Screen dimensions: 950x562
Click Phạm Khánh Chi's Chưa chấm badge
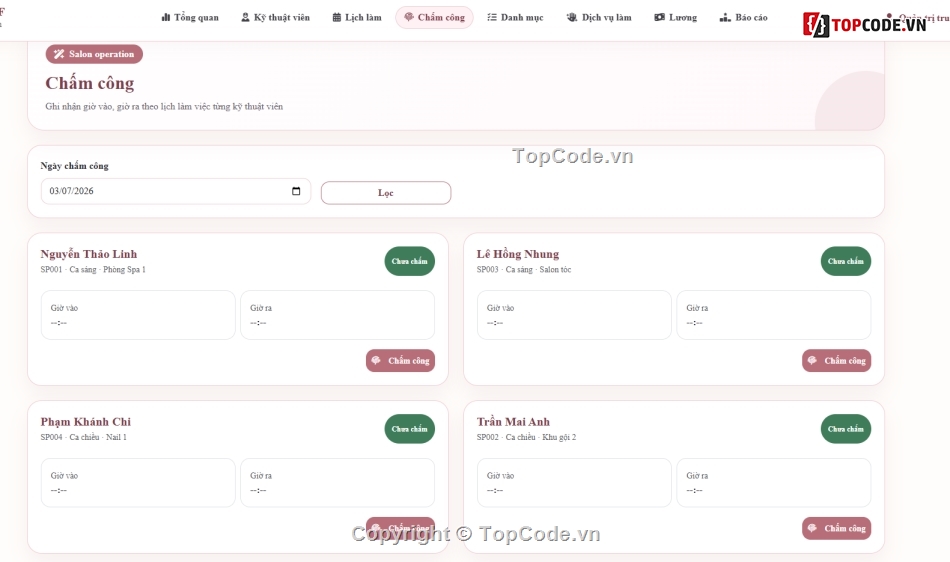[x=410, y=429]
